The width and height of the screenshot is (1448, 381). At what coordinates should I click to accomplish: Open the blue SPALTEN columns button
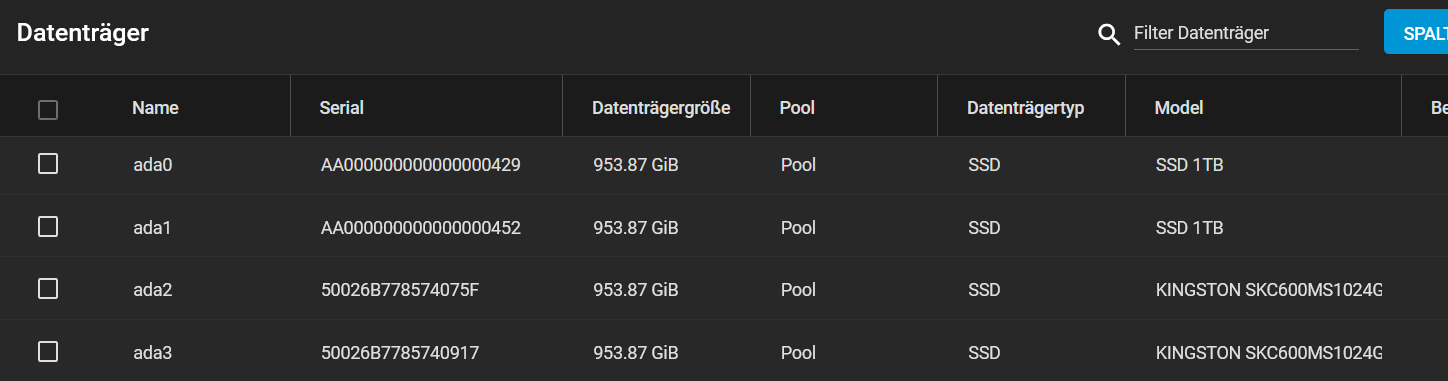click(1416, 32)
